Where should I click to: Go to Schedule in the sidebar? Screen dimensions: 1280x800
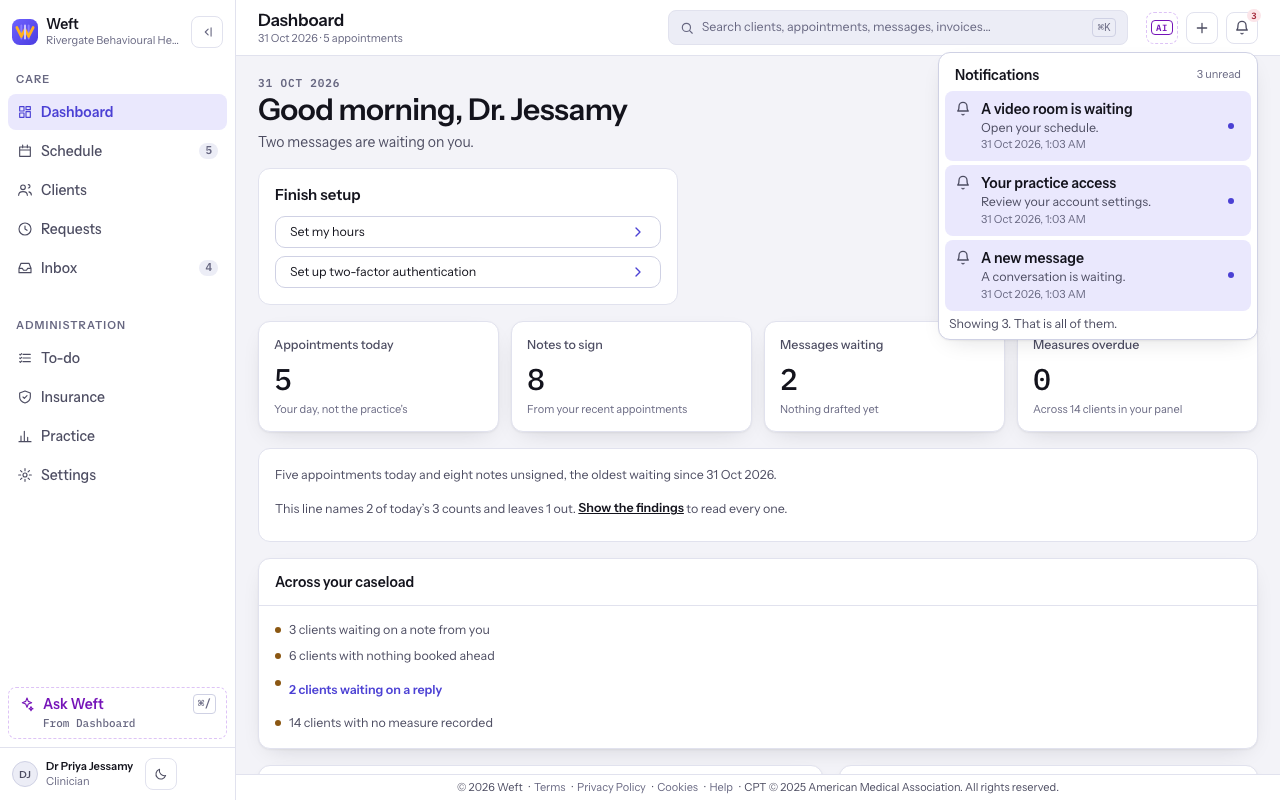(x=118, y=151)
